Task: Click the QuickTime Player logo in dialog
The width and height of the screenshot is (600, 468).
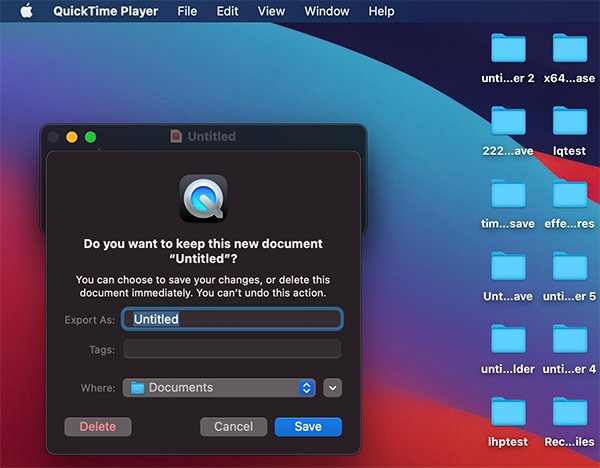Action: pos(204,198)
